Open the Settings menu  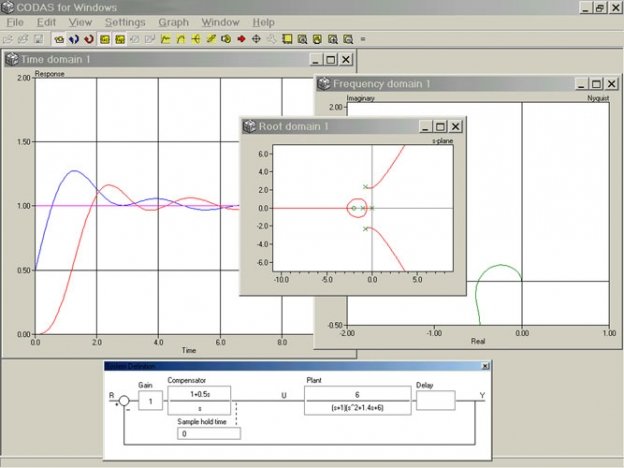tap(125, 22)
